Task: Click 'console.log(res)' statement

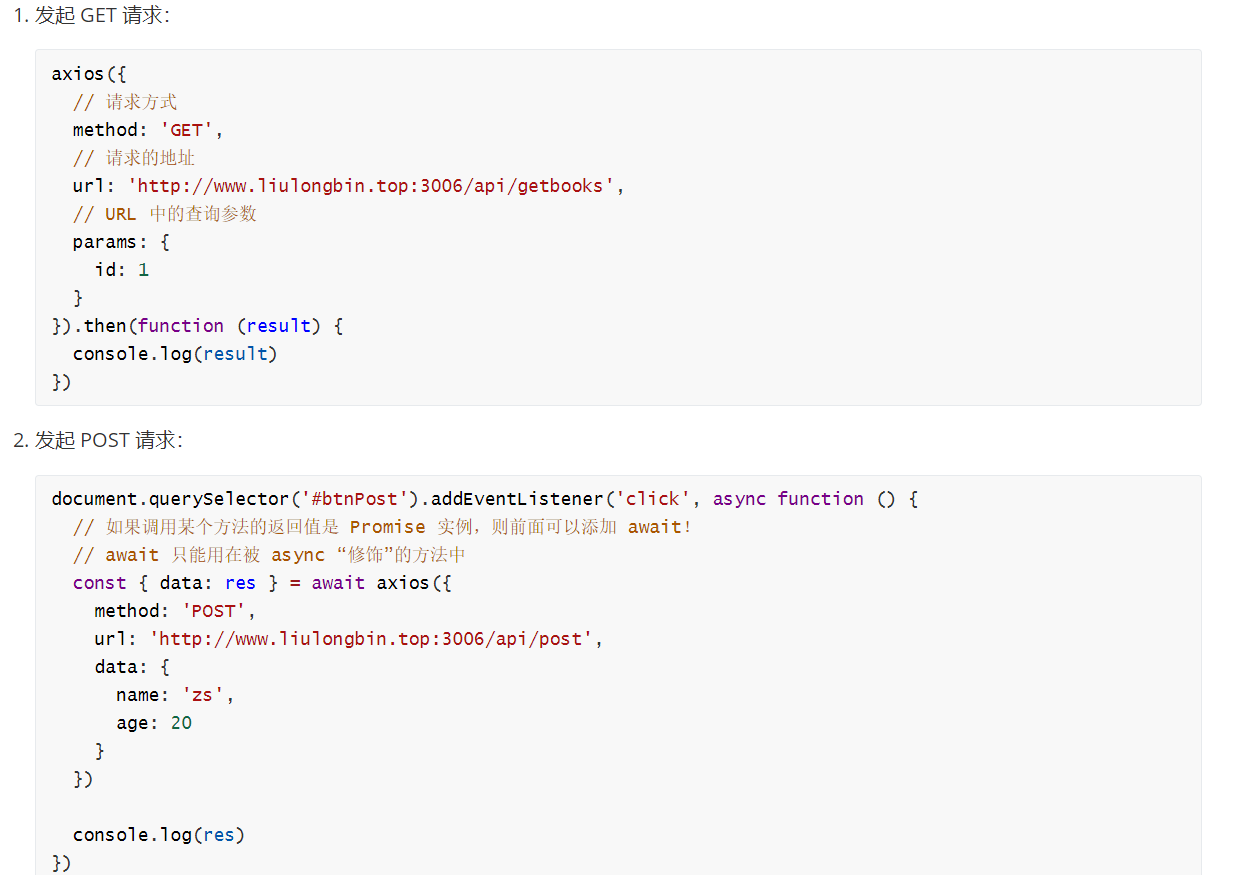Action: (159, 835)
